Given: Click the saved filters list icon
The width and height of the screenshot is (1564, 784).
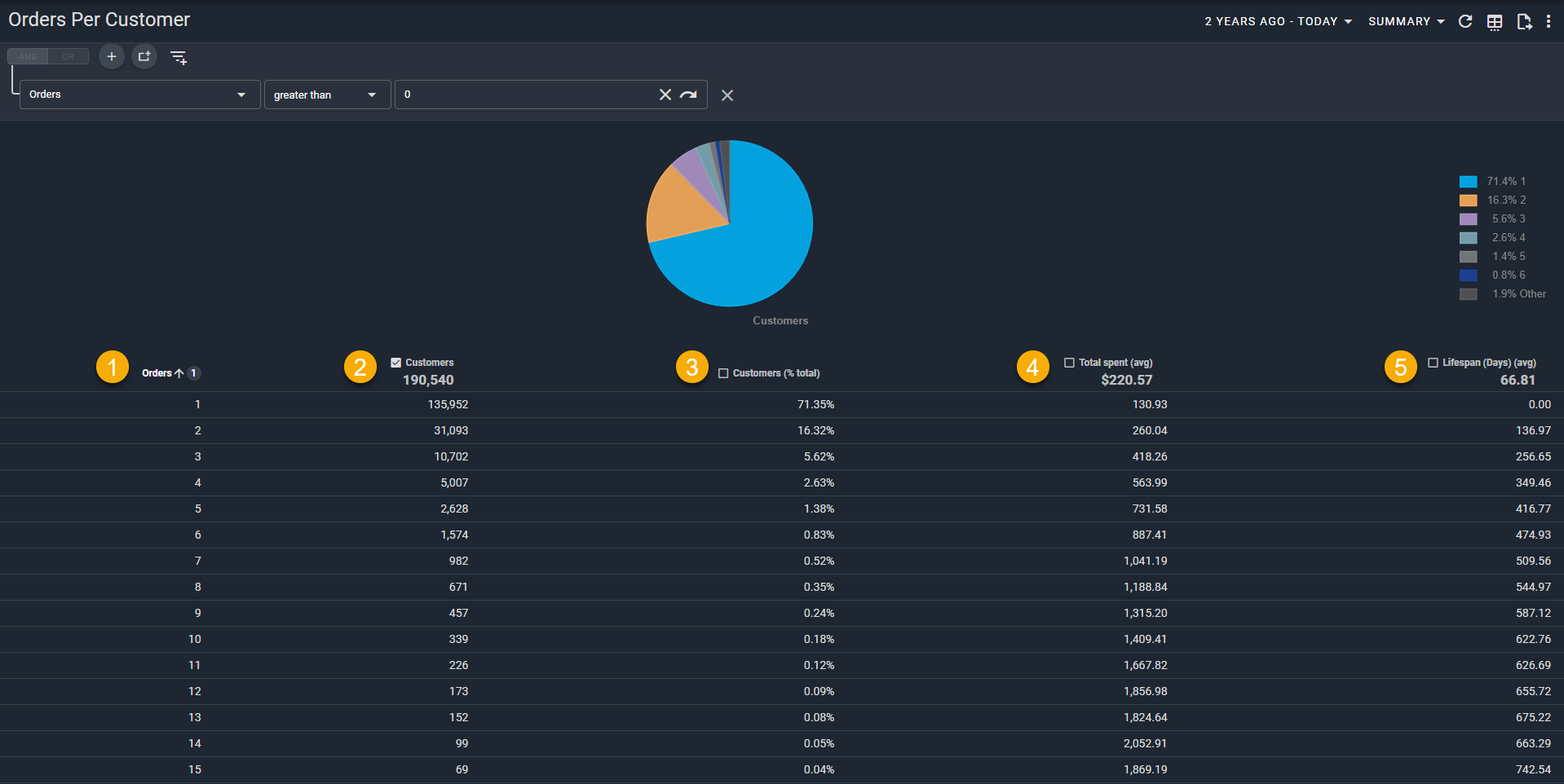Looking at the screenshot, I should pyautogui.click(x=179, y=57).
